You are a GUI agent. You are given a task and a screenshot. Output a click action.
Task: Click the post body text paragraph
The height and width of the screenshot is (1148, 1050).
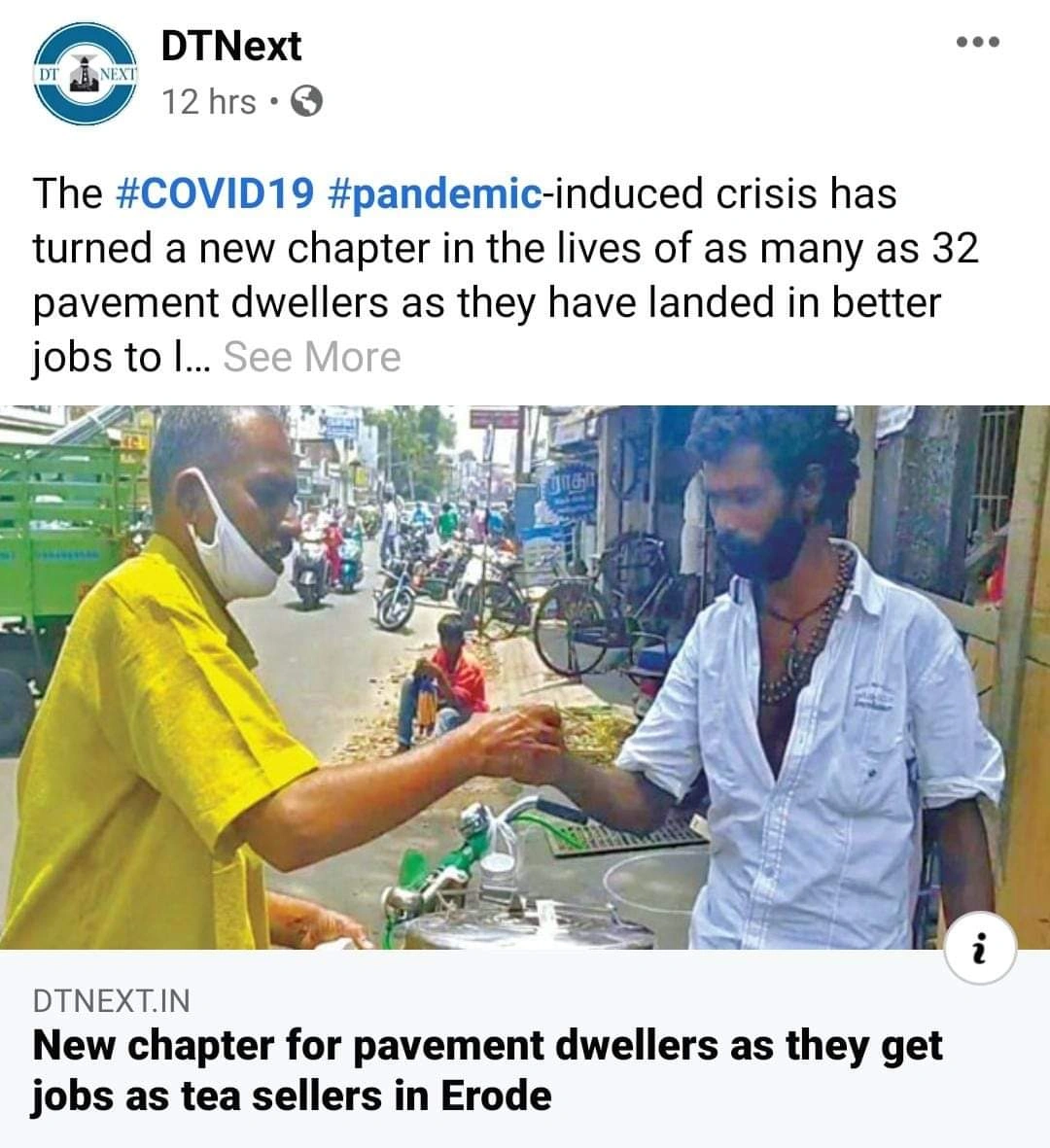tap(506, 275)
